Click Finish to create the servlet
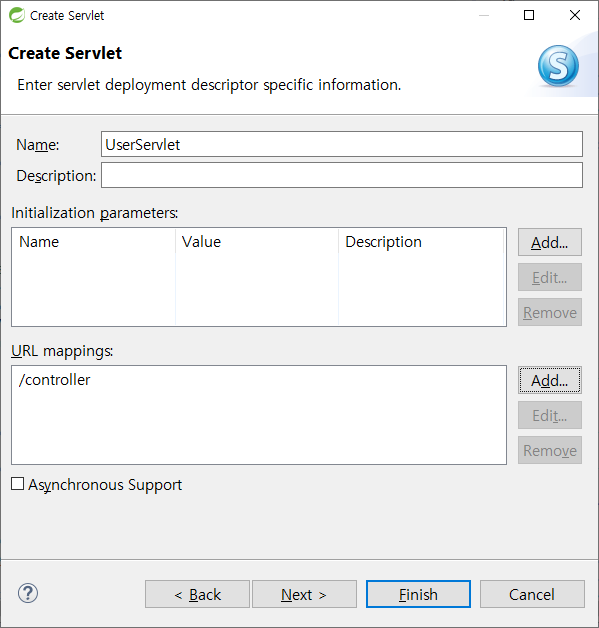The width and height of the screenshot is (599, 628). (x=418, y=594)
